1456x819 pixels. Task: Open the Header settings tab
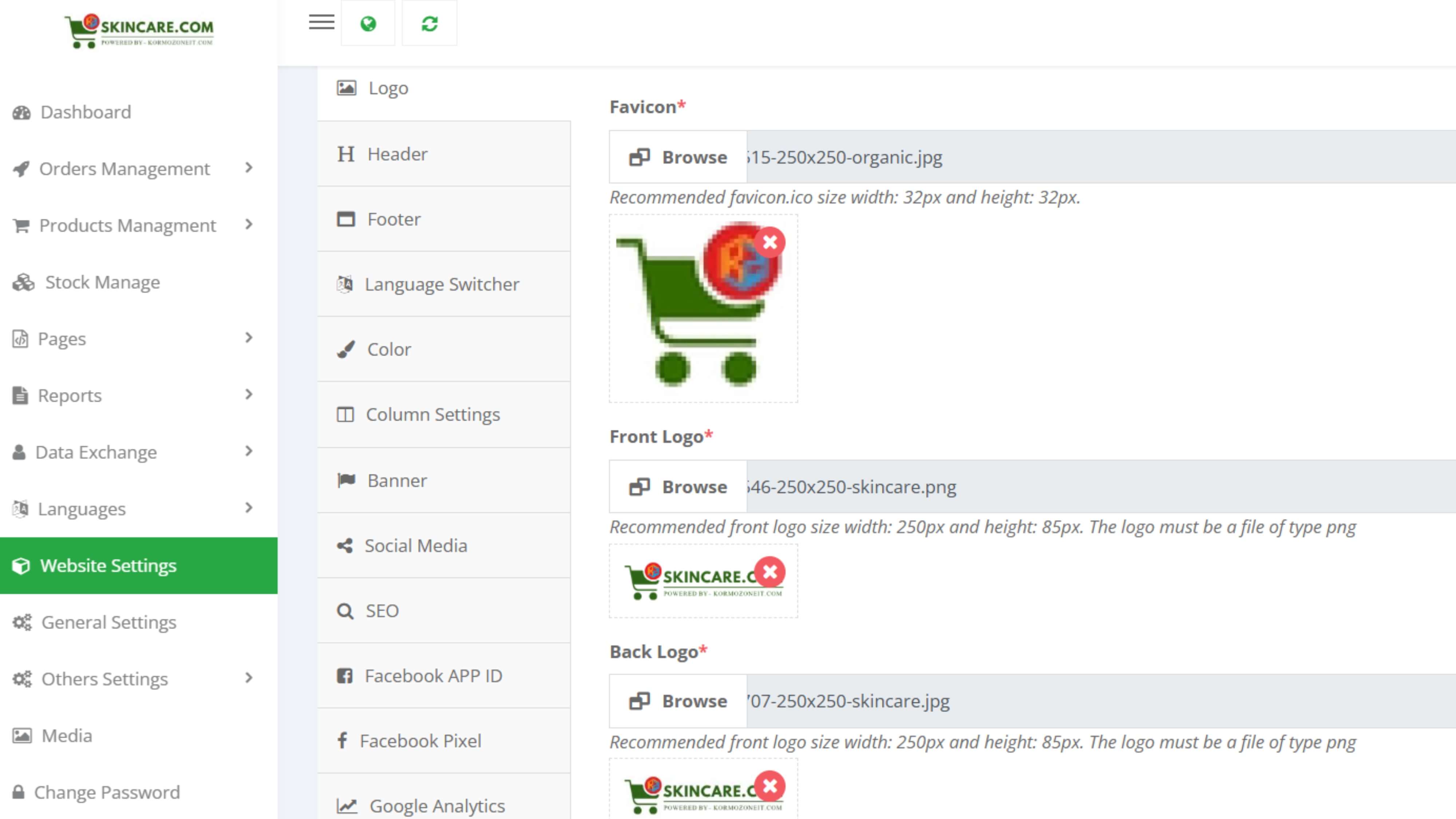(397, 154)
